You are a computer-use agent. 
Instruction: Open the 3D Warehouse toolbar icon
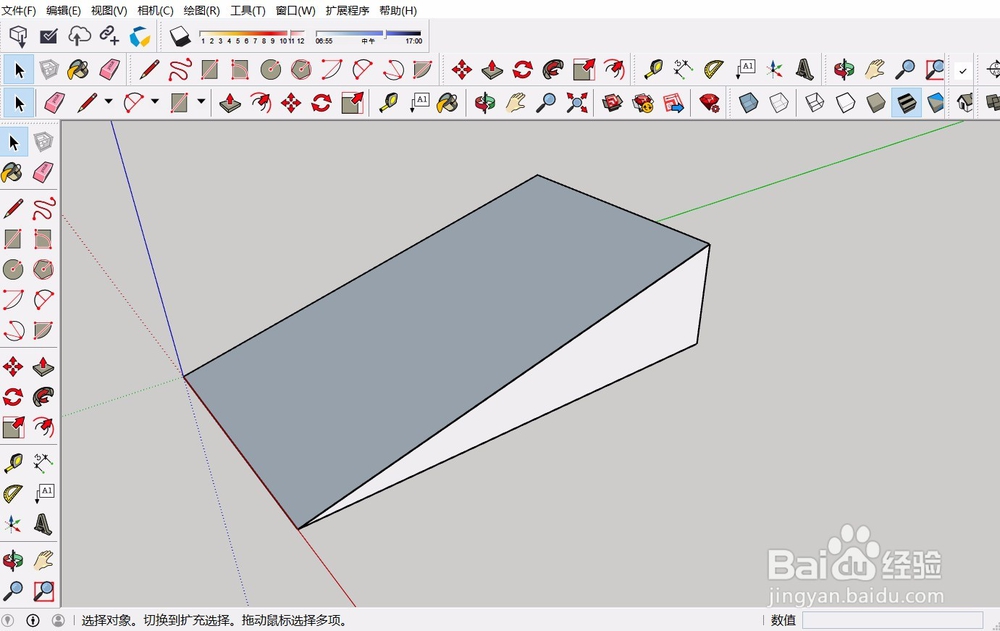click(x=613, y=103)
